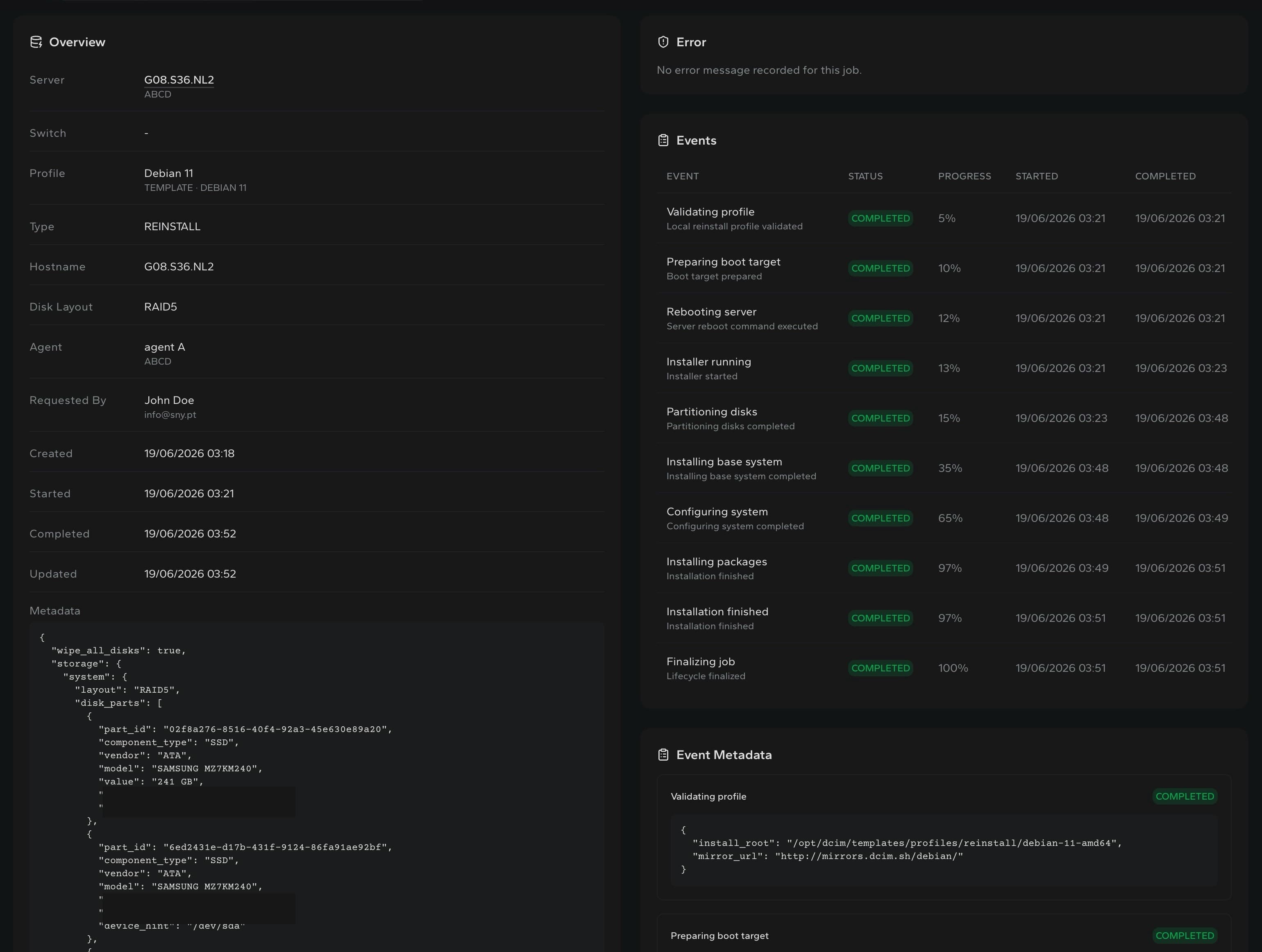The height and width of the screenshot is (952, 1262).
Task: Click the STARTED column header
Action: click(1037, 176)
